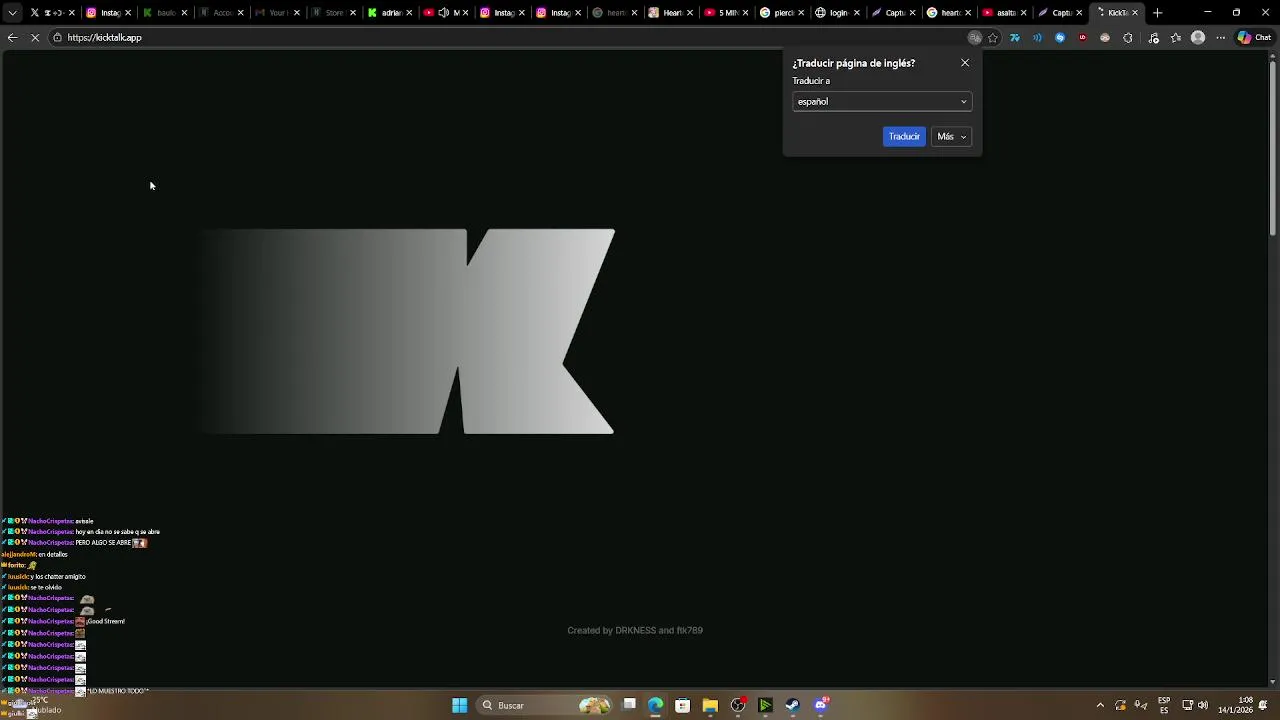Open the browser profile avatar
Viewport: 1280px width, 720px height.
(x=1198, y=37)
